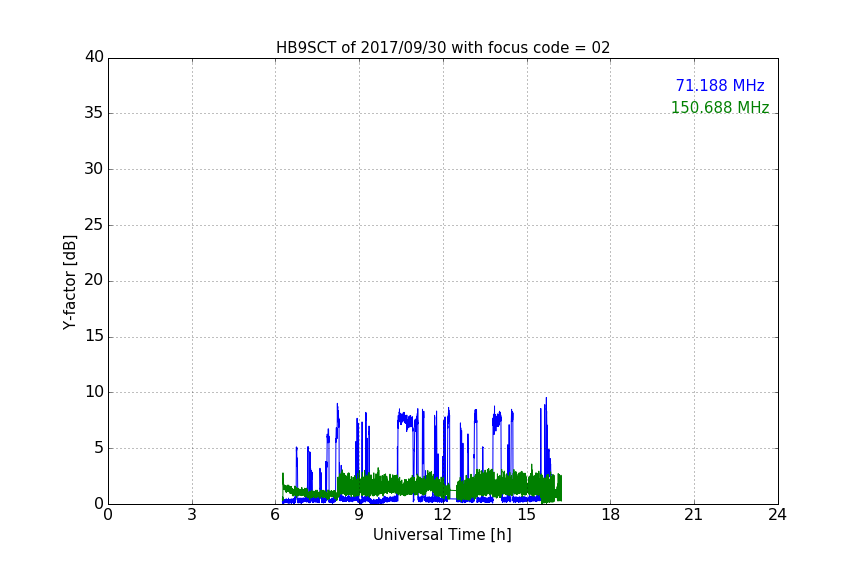Viewport: 864px width, 576px height.
Task: Click x-axis tick label 24
Action: tap(777, 515)
